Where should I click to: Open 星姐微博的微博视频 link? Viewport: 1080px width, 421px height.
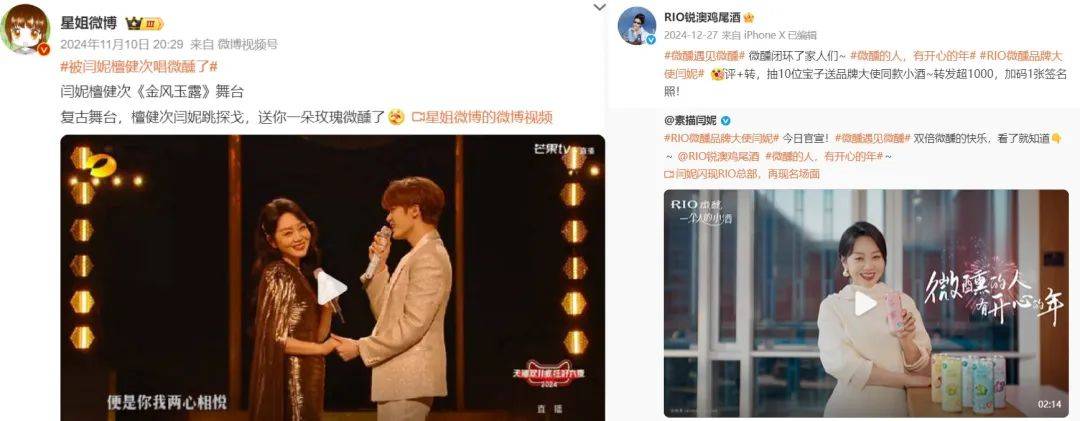482,117
